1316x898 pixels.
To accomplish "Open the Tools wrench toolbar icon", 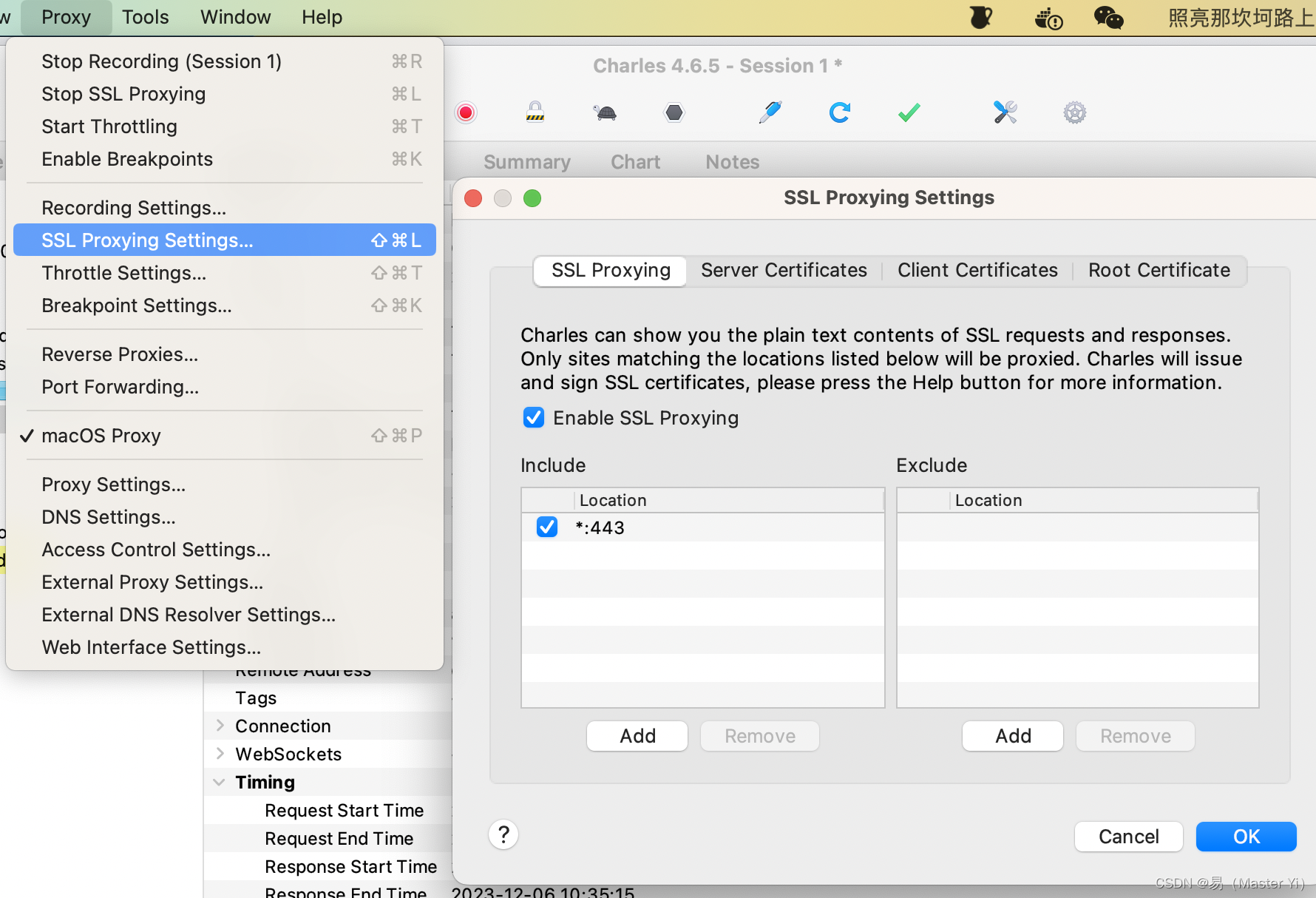I will click(1005, 112).
